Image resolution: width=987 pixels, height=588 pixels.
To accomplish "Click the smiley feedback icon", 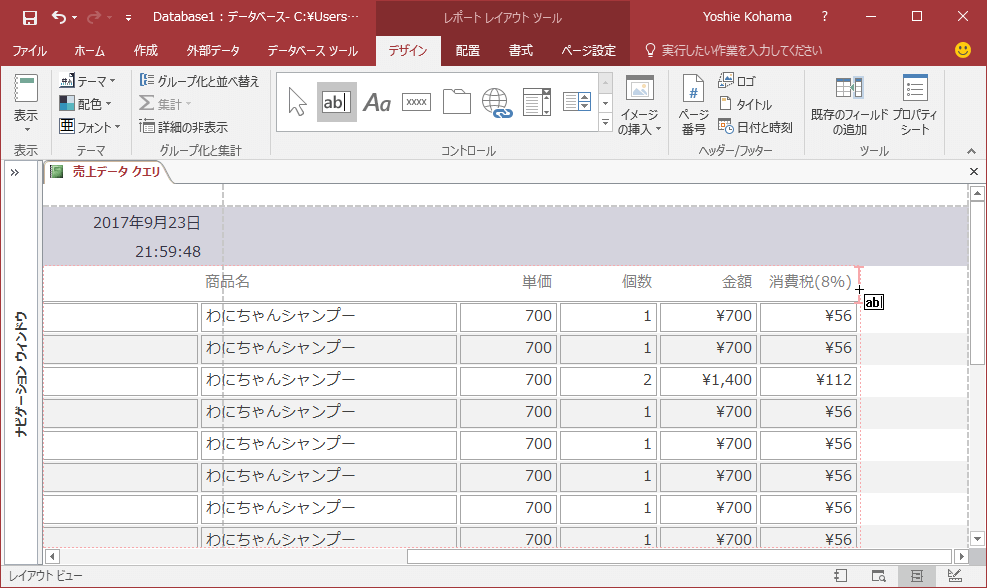I will (962, 50).
